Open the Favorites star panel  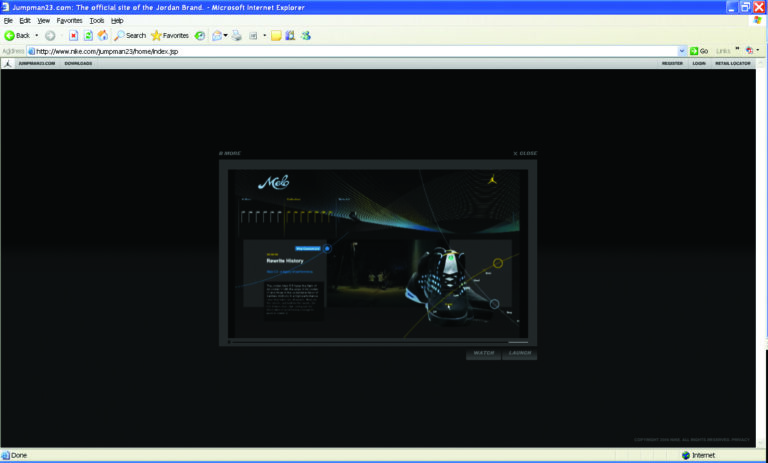point(170,35)
